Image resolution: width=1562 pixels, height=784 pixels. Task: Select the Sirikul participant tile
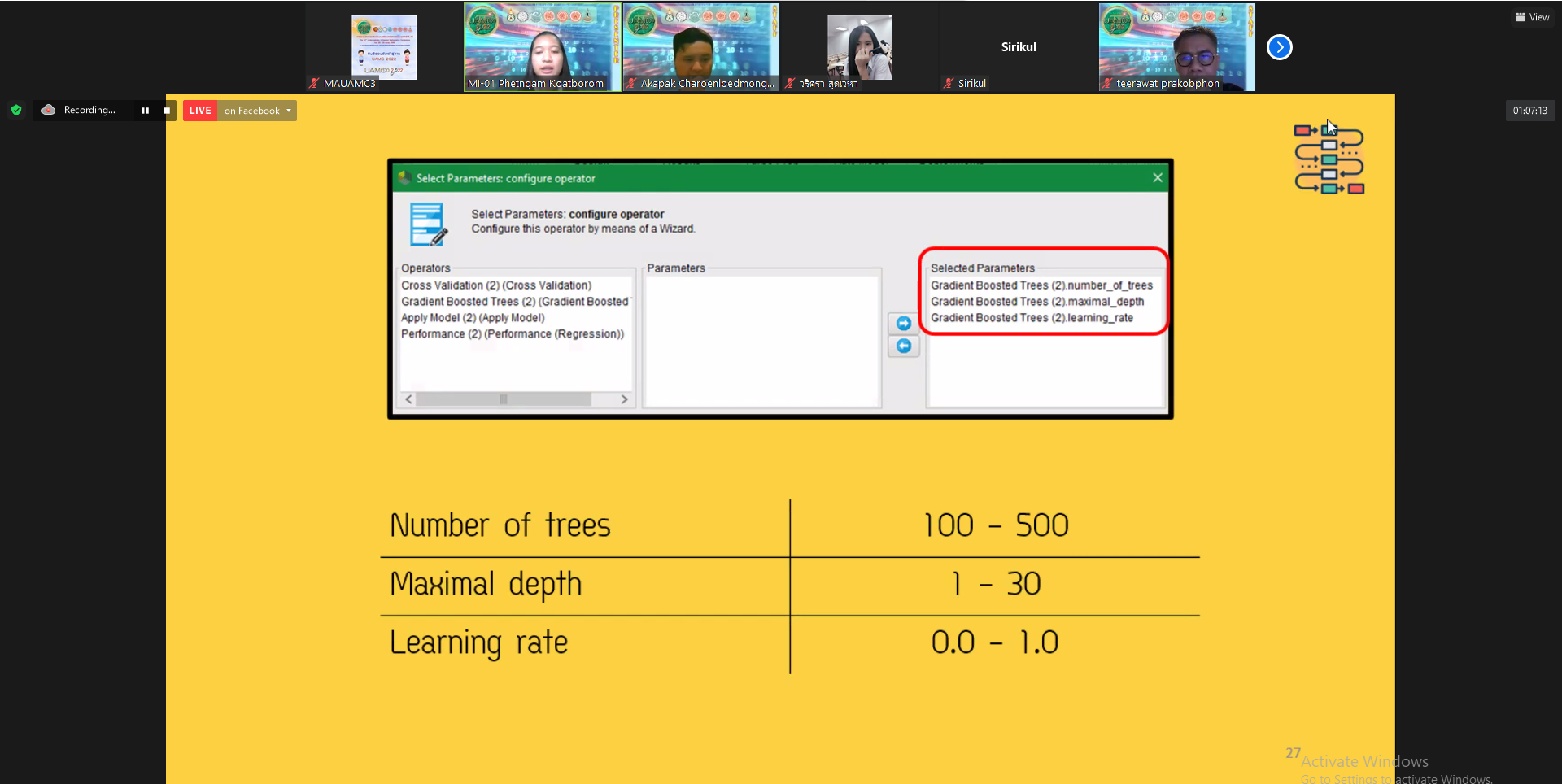tap(1019, 47)
